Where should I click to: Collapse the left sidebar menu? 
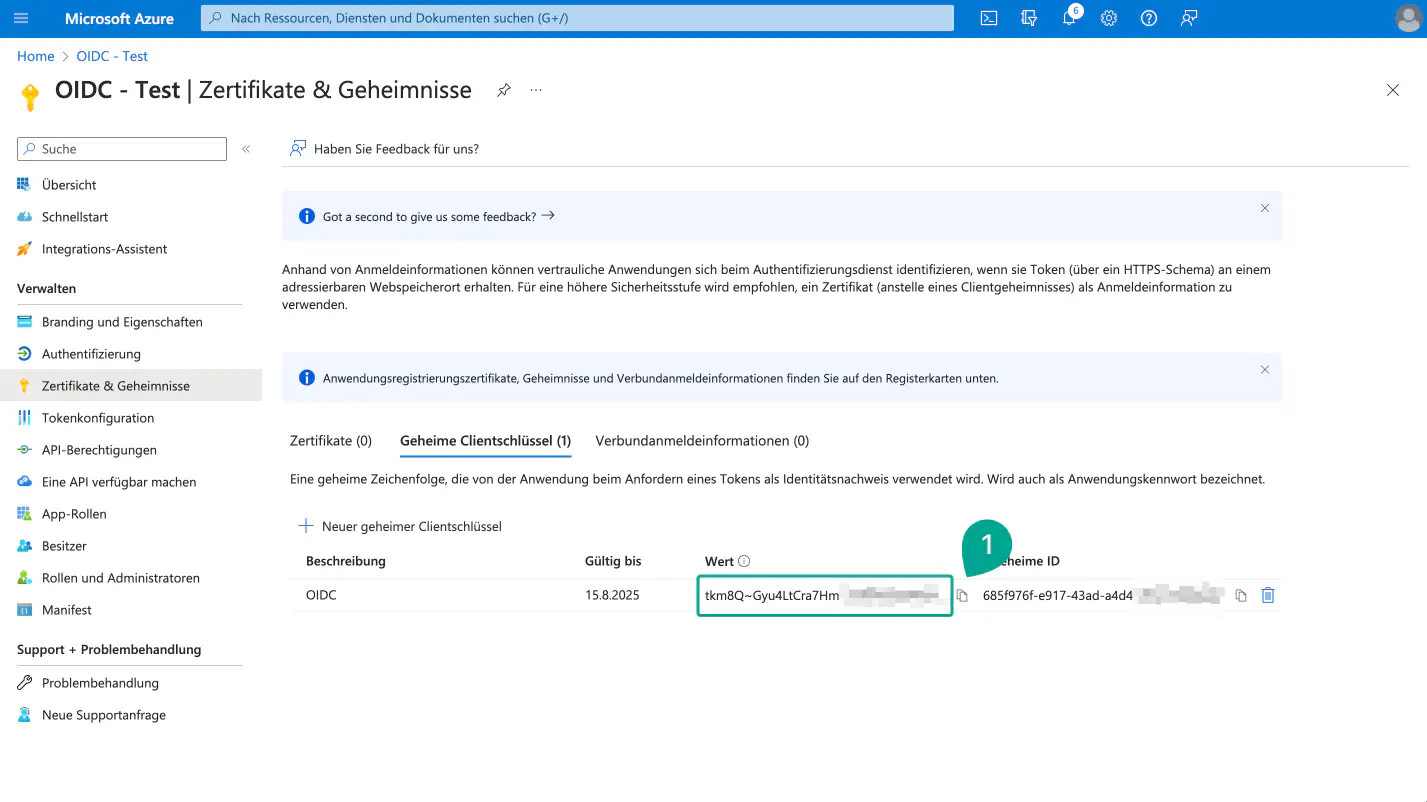pos(246,149)
